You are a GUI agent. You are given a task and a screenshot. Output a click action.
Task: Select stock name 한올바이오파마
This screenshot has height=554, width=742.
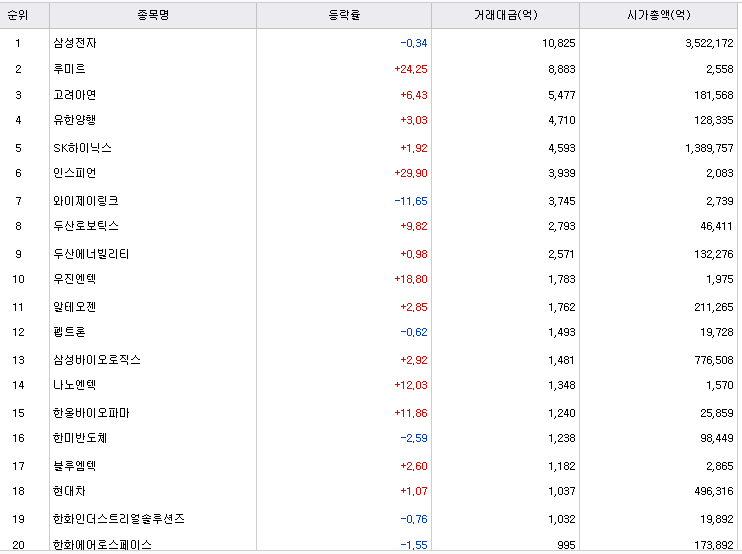click(x=91, y=413)
